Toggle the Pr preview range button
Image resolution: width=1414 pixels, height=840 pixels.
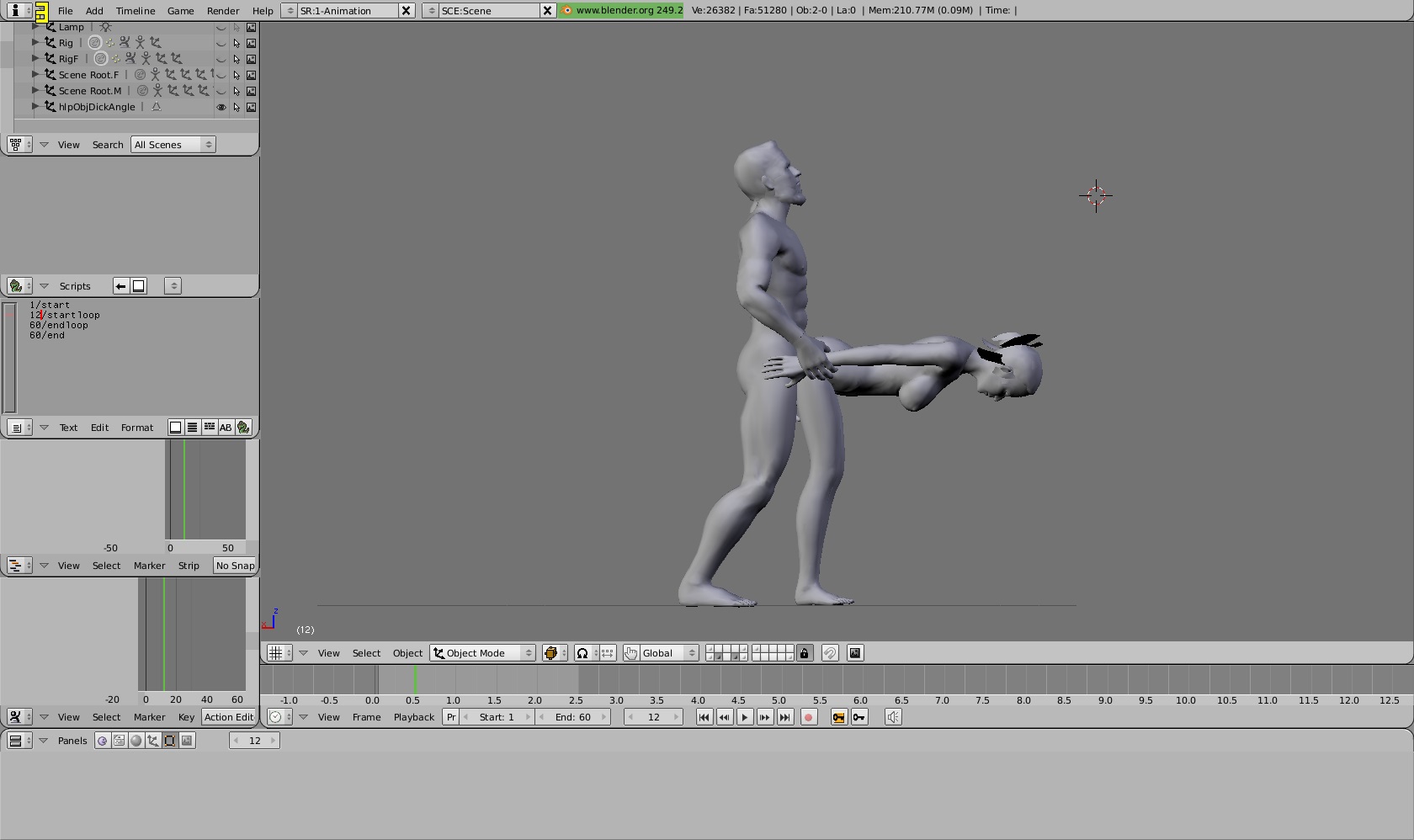[451, 717]
